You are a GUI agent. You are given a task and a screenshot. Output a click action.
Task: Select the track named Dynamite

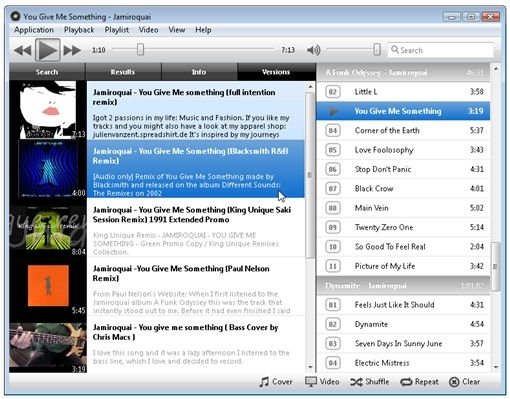click(403, 324)
